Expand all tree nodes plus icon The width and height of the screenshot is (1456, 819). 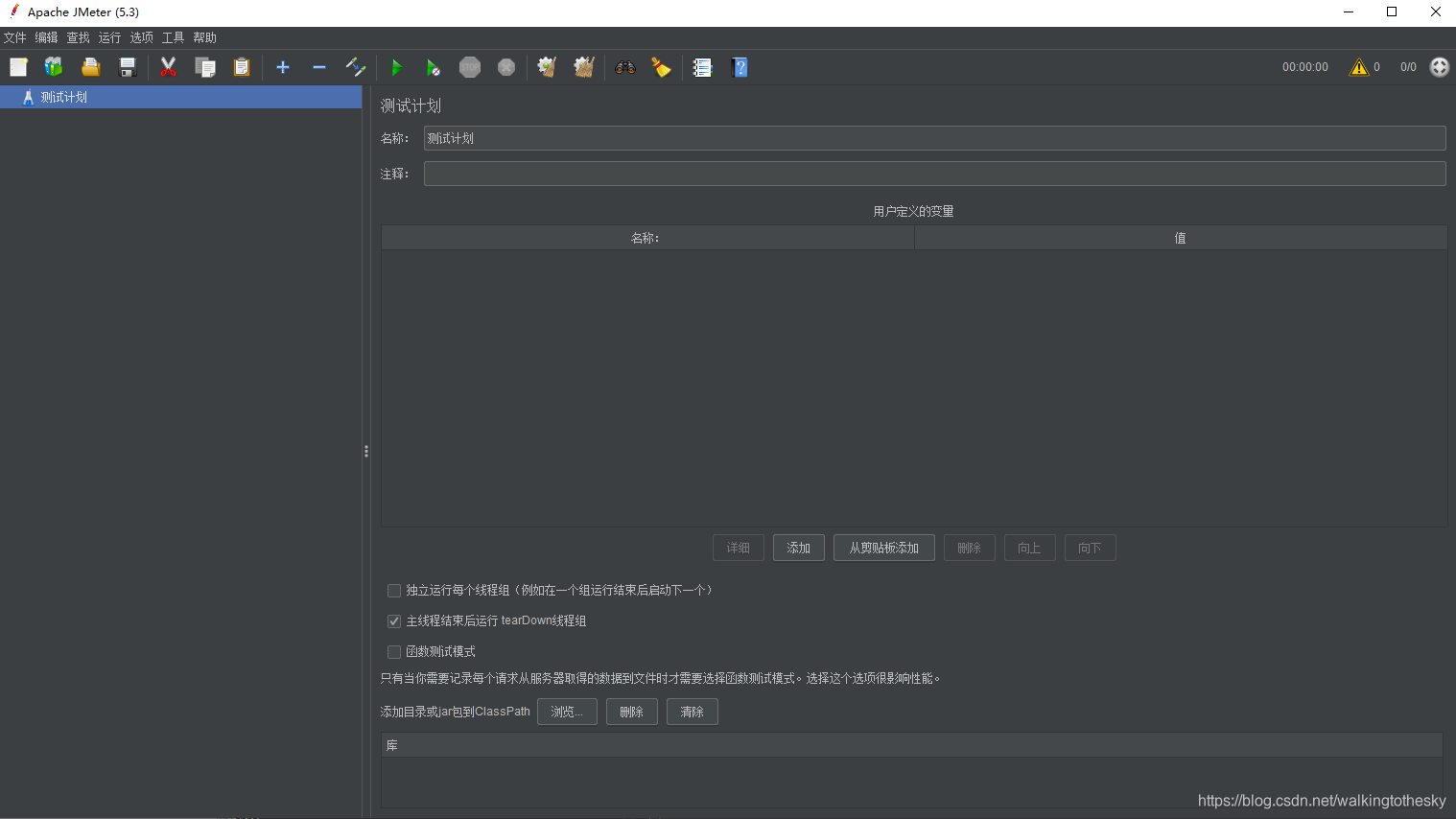[283, 67]
